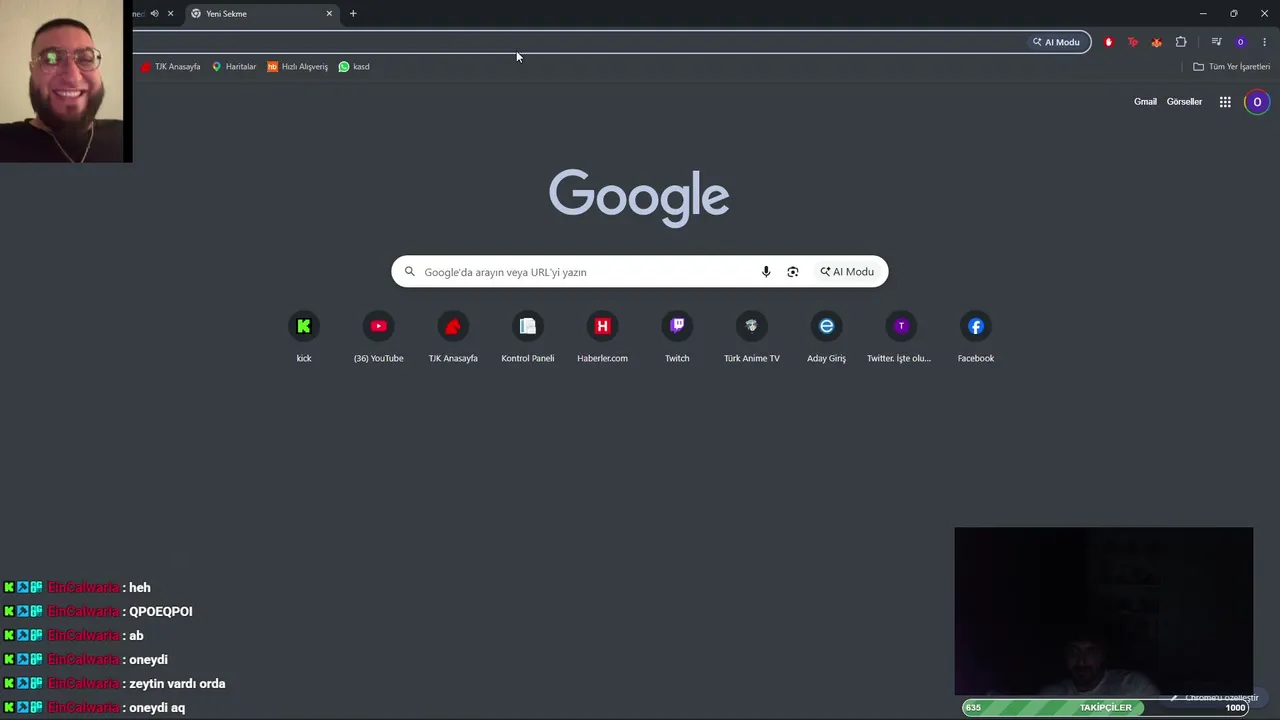Open the Haritalar bookmark
The width and height of the screenshot is (1280, 720).
tap(234, 67)
